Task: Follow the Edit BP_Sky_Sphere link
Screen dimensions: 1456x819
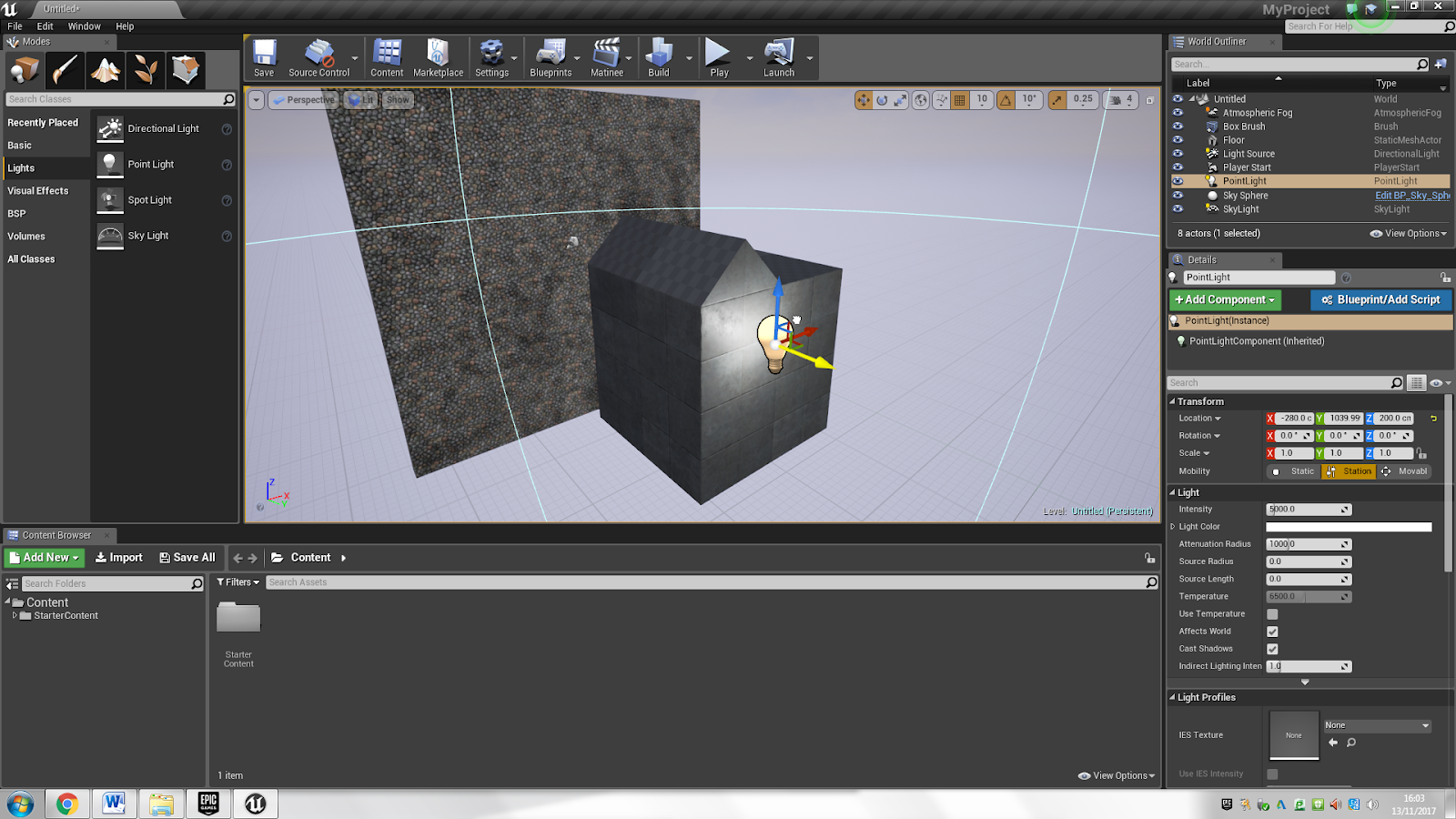Action: pyautogui.click(x=1412, y=196)
